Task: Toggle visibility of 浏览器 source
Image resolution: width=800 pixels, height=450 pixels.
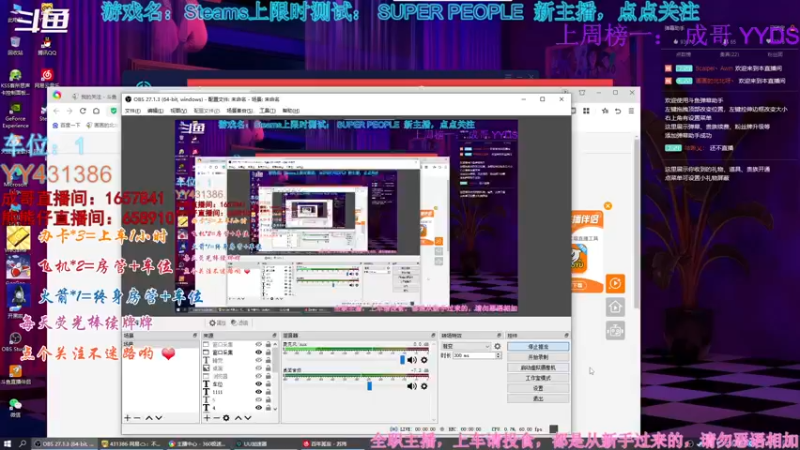Action: tap(259, 376)
